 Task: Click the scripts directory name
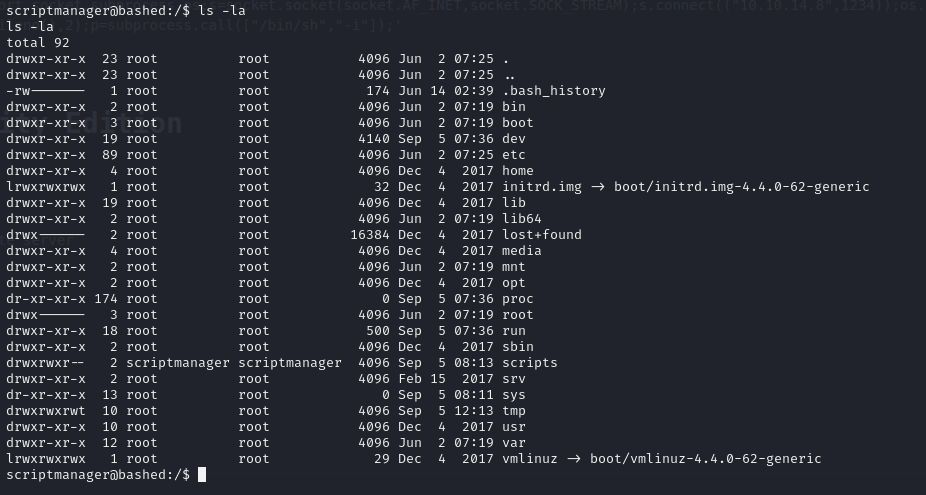pyautogui.click(x=529, y=363)
